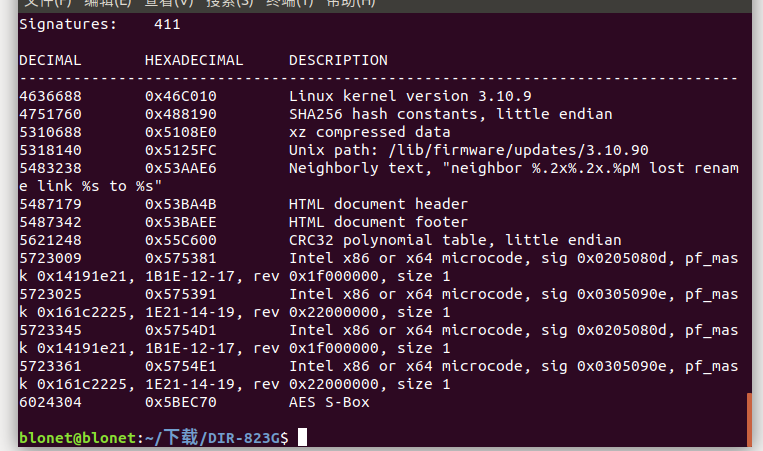Click the HEXADECIMAL column header
The height and width of the screenshot is (451, 763).
click(x=194, y=60)
